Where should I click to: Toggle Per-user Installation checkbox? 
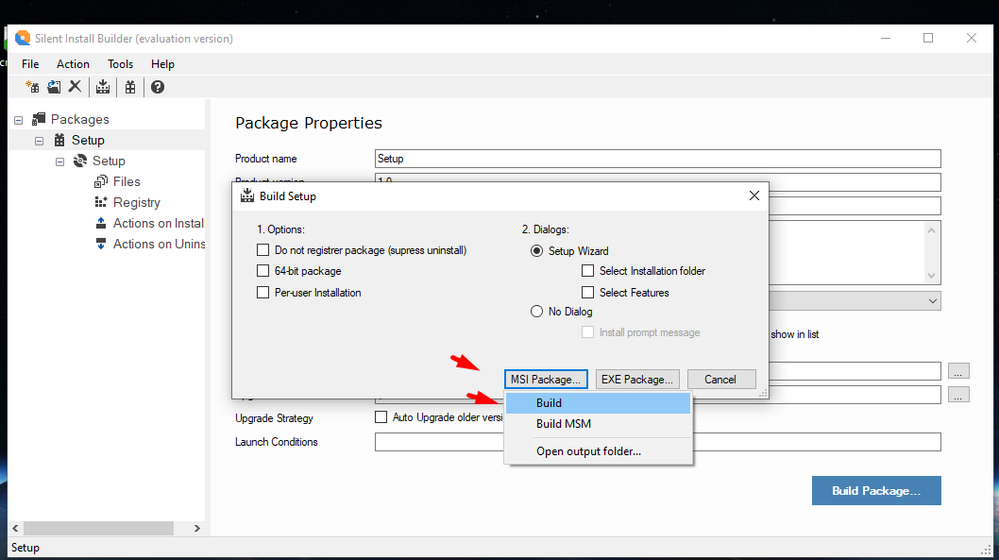tap(262, 292)
